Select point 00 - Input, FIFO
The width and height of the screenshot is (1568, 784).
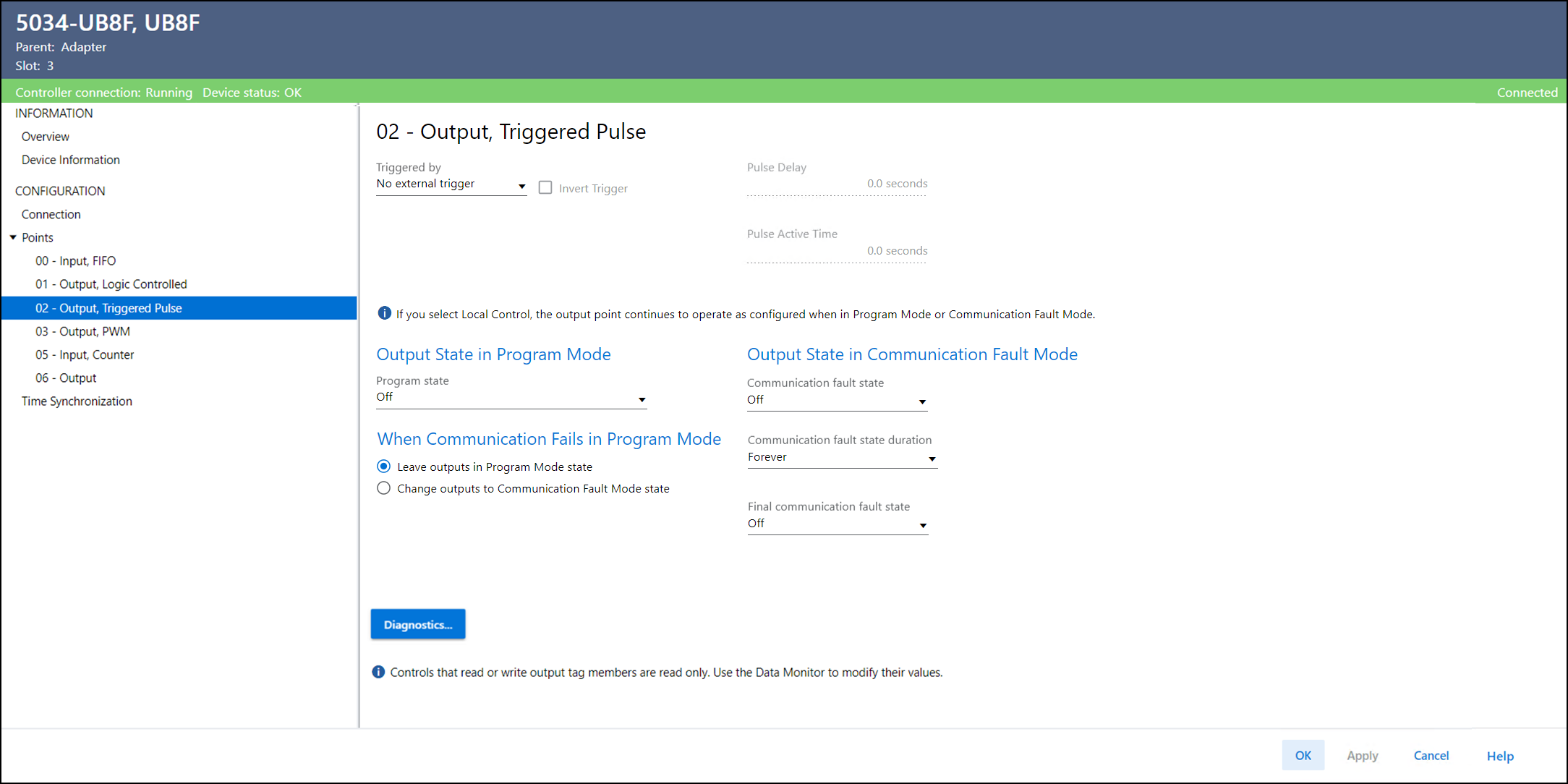75,261
